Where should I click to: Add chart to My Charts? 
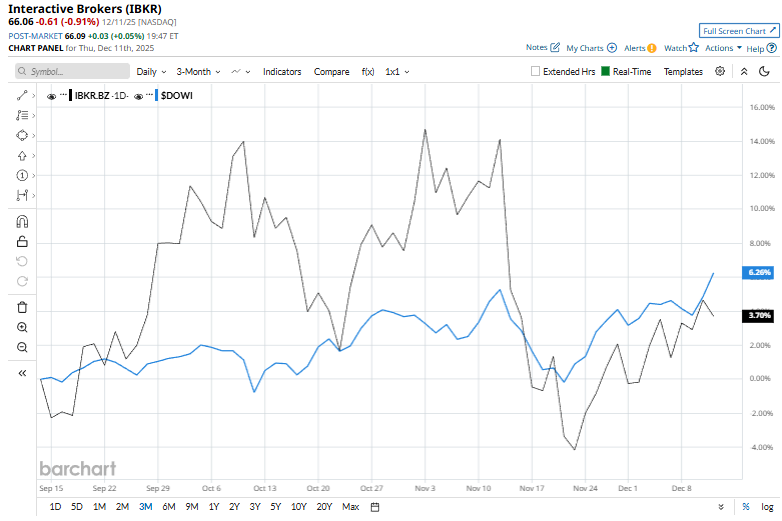click(x=612, y=48)
